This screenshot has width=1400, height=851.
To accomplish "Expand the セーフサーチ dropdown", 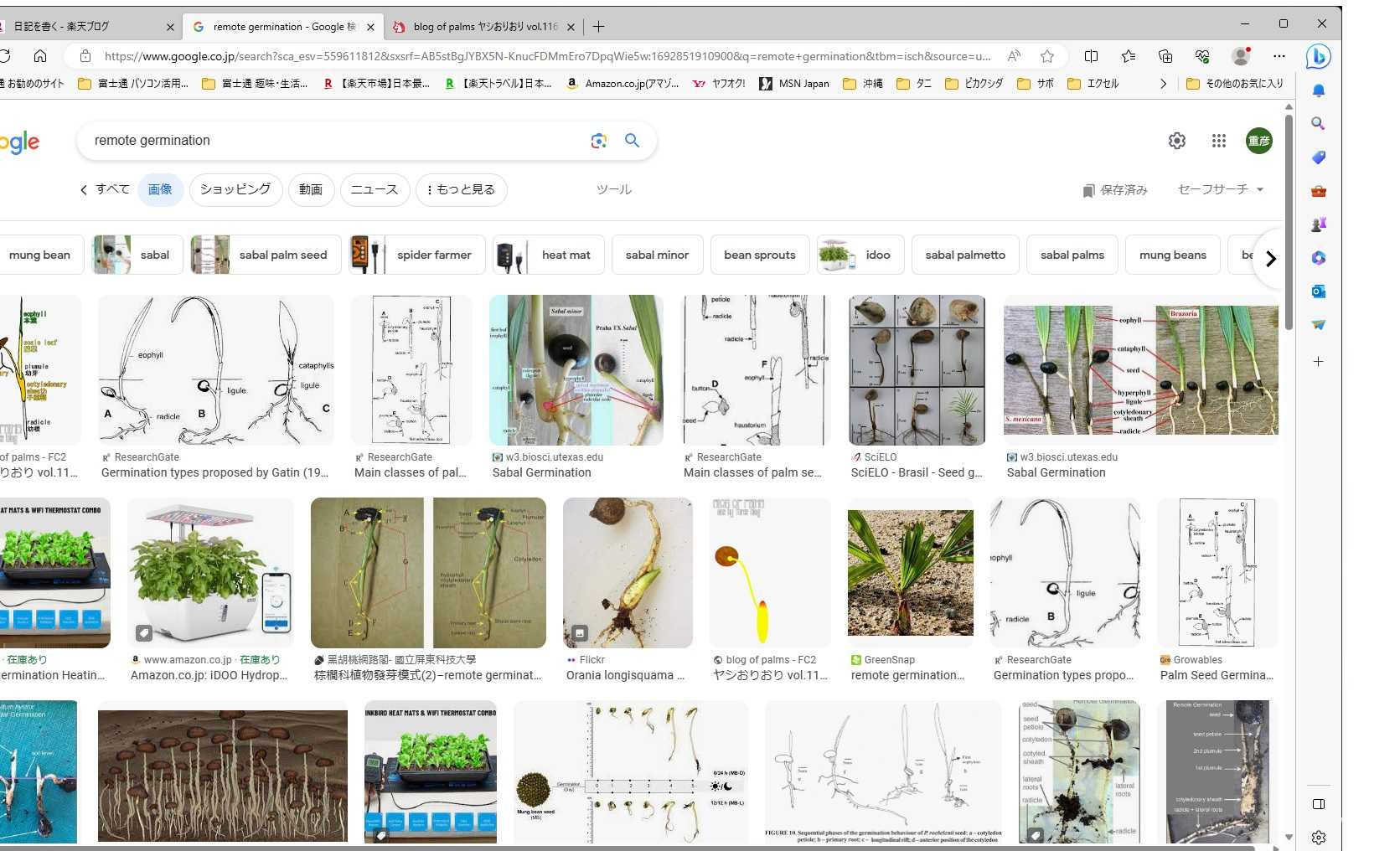I will (x=1220, y=189).
